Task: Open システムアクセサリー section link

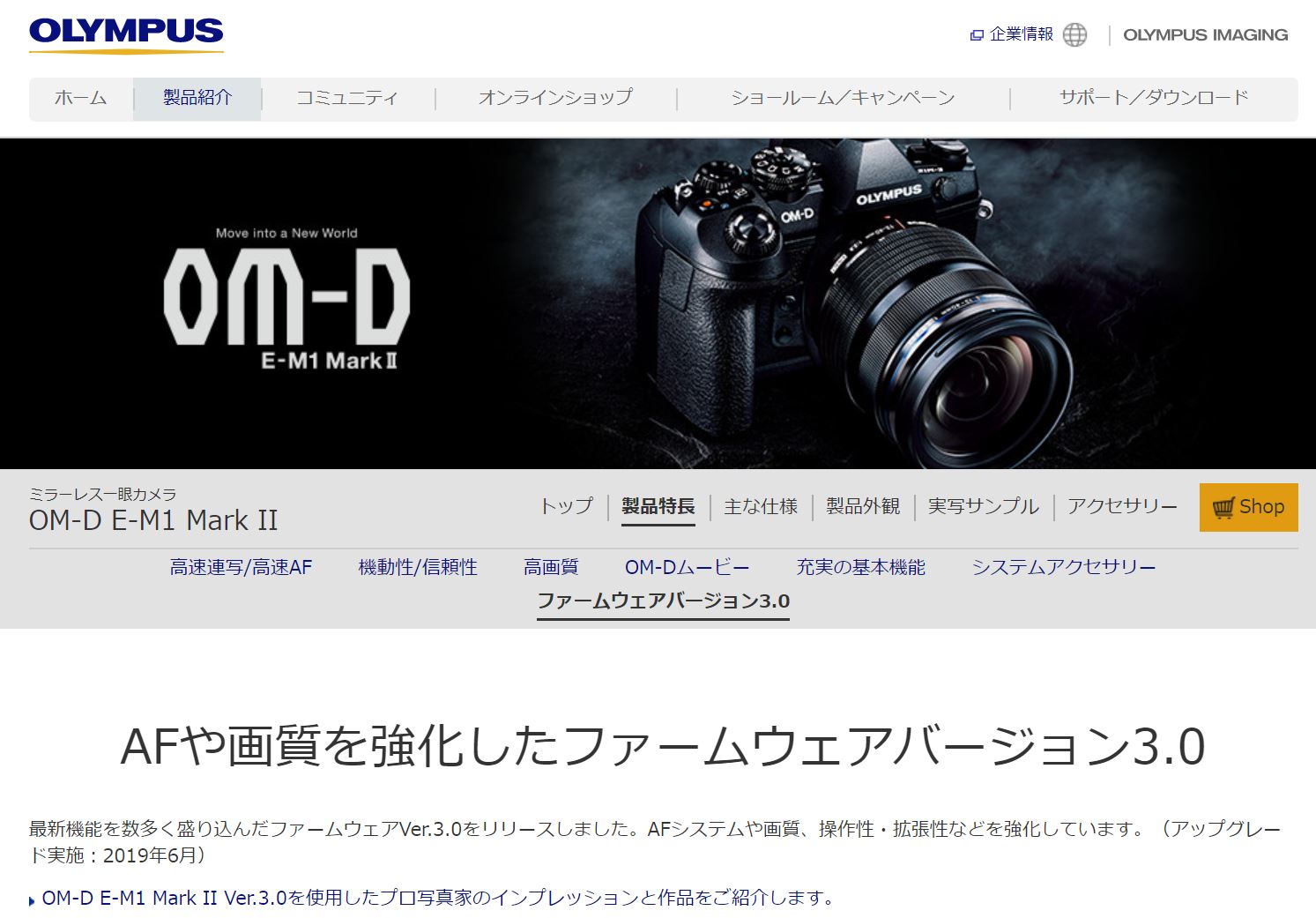Action: click(x=1064, y=567)
